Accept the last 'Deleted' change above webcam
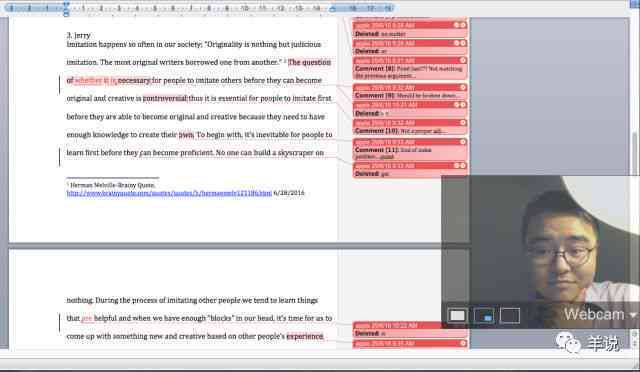 pos(457,165)
